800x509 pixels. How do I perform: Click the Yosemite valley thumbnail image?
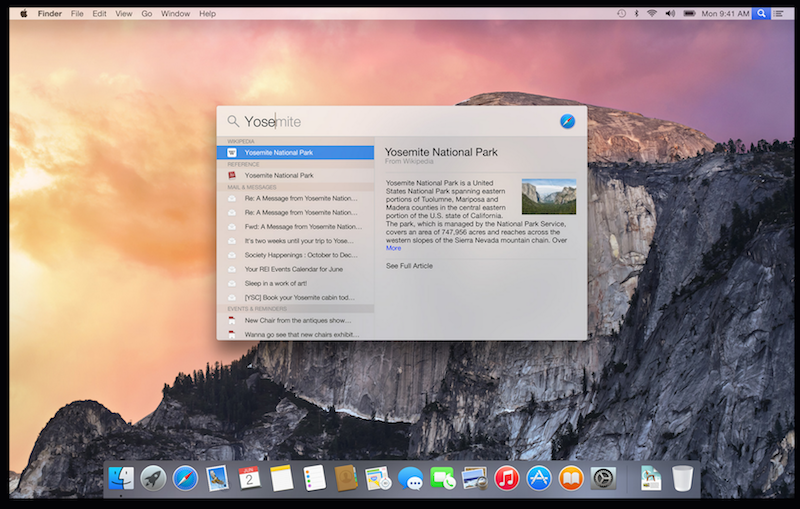[549, 196]
